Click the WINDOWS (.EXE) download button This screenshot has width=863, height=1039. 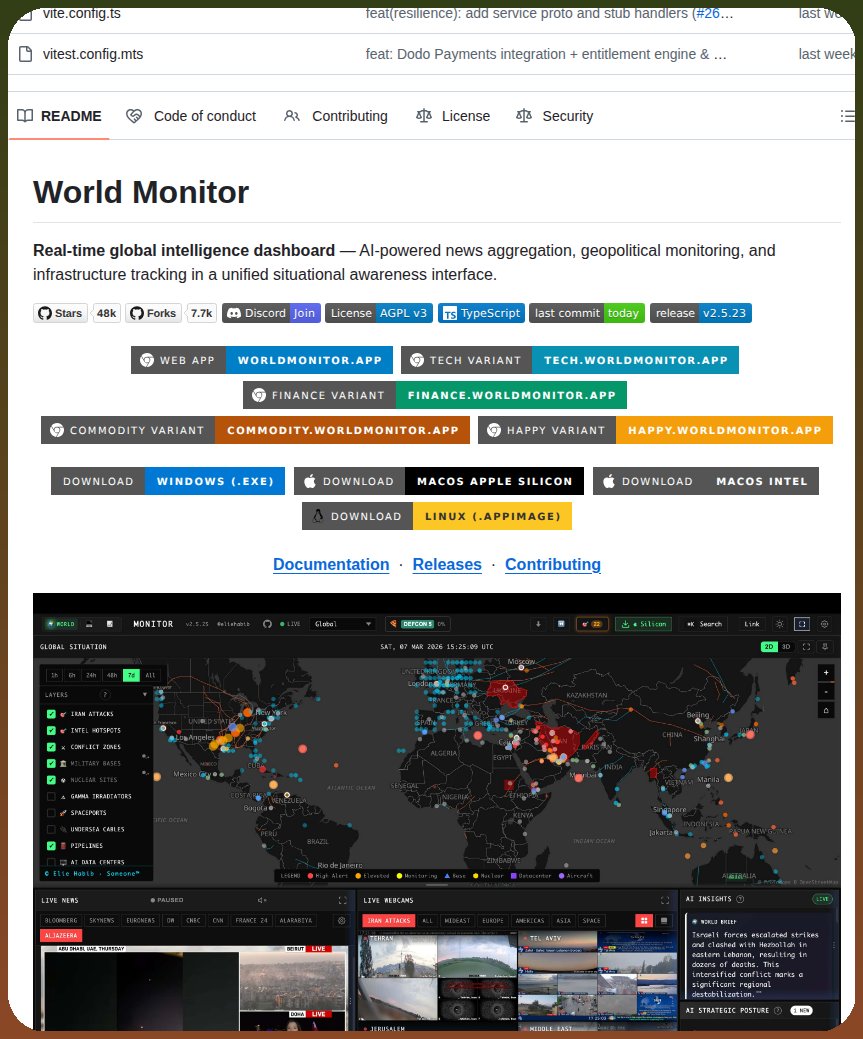pos(215,481)
